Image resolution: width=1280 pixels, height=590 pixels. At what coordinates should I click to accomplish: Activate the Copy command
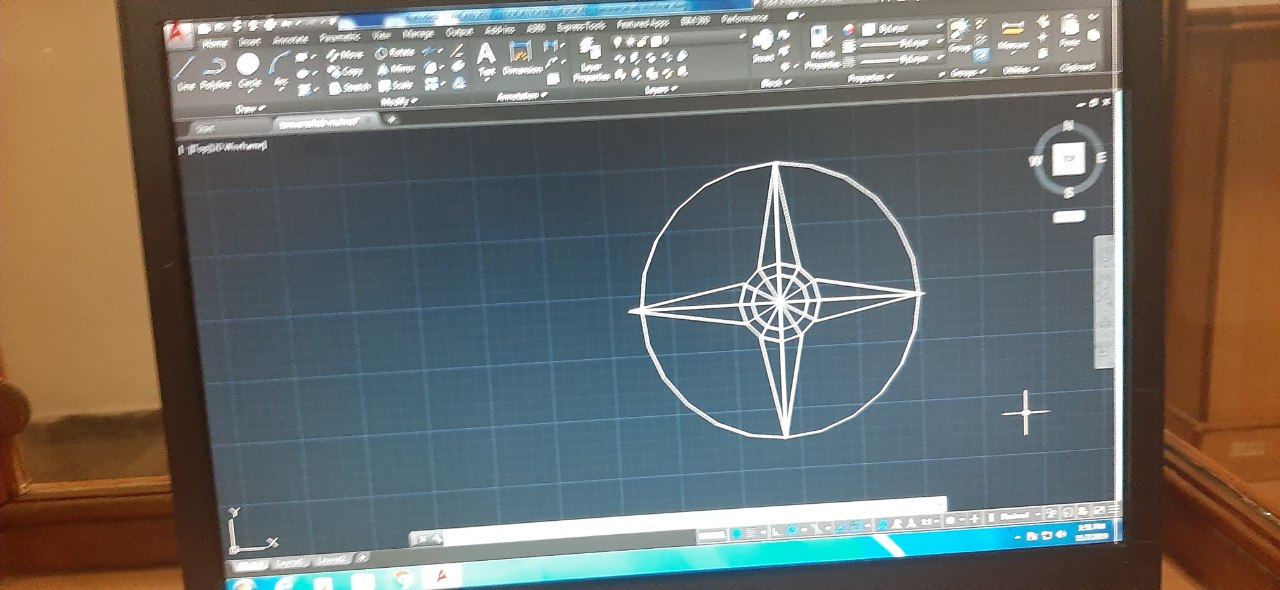coord(345,71)
